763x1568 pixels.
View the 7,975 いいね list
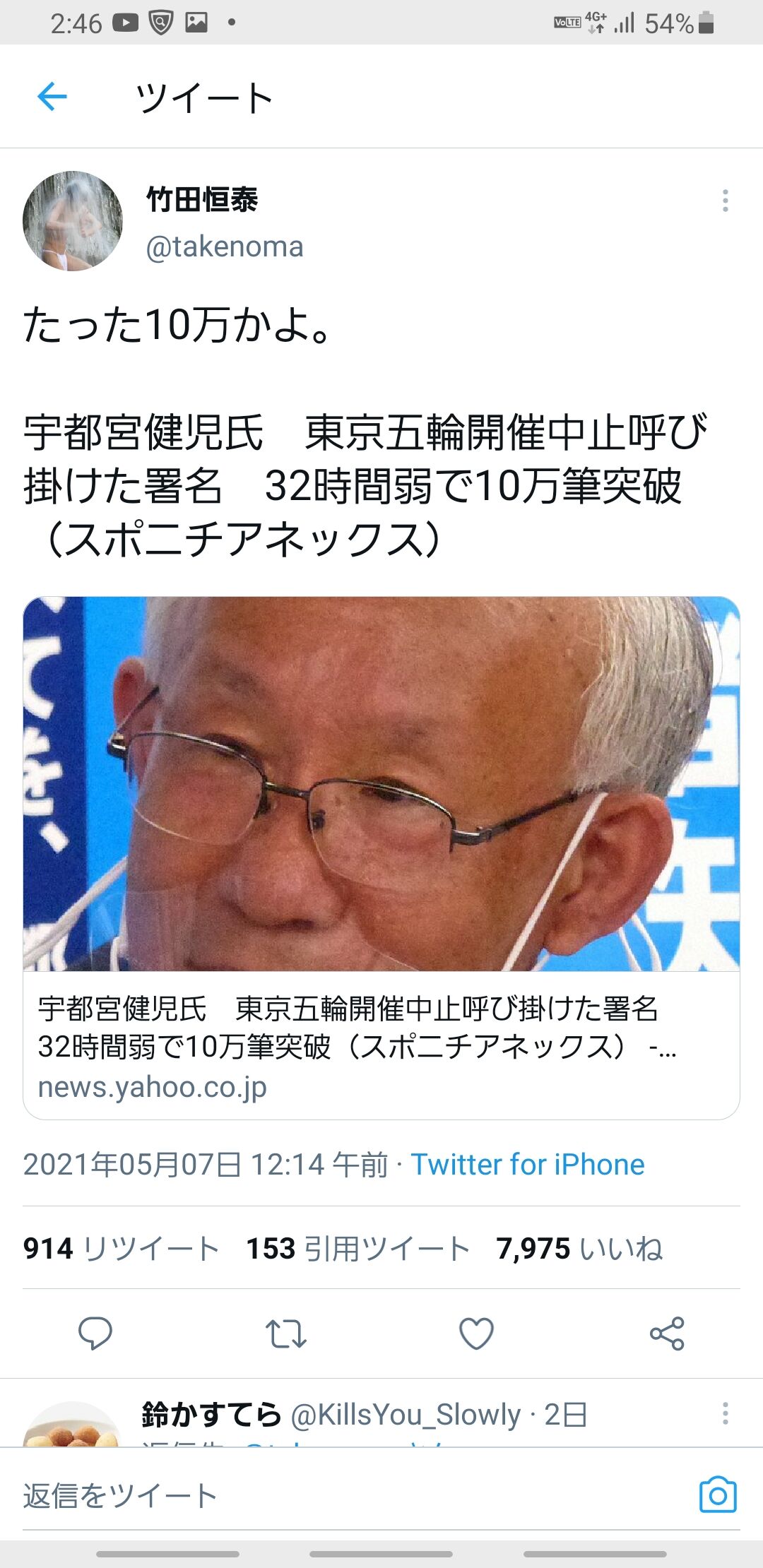pos(579,1248)
